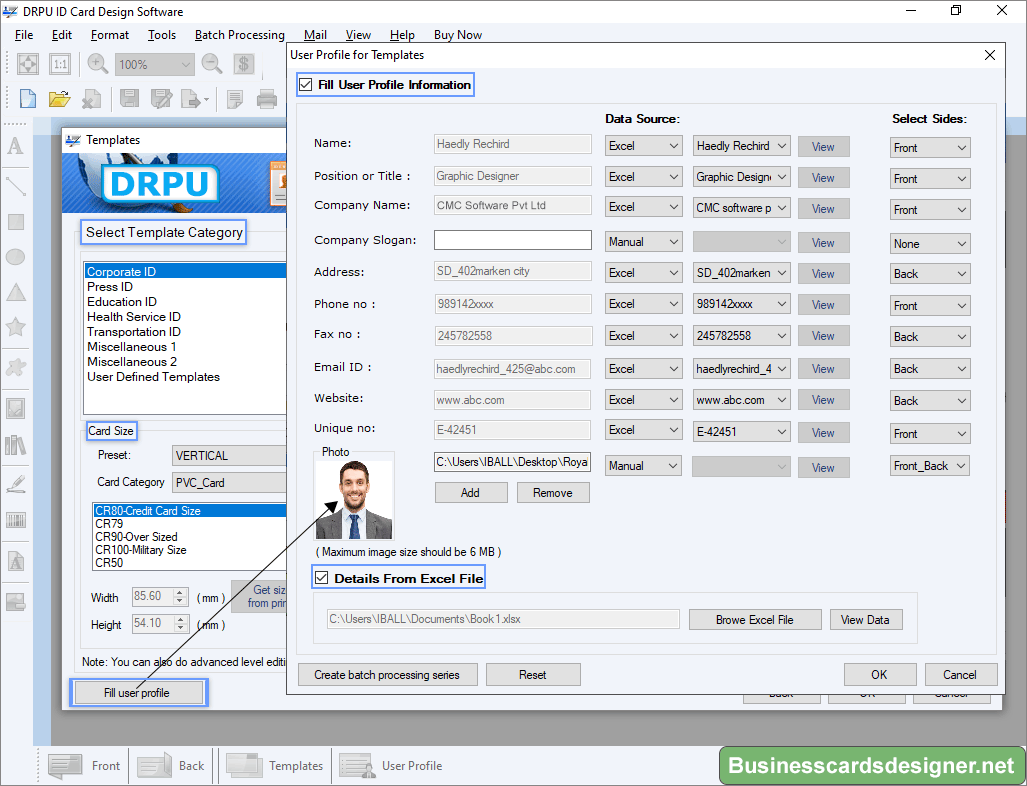Screen dimensions: 1027x786
Task: Click Browe Excel File button
Action: [755, 620]
